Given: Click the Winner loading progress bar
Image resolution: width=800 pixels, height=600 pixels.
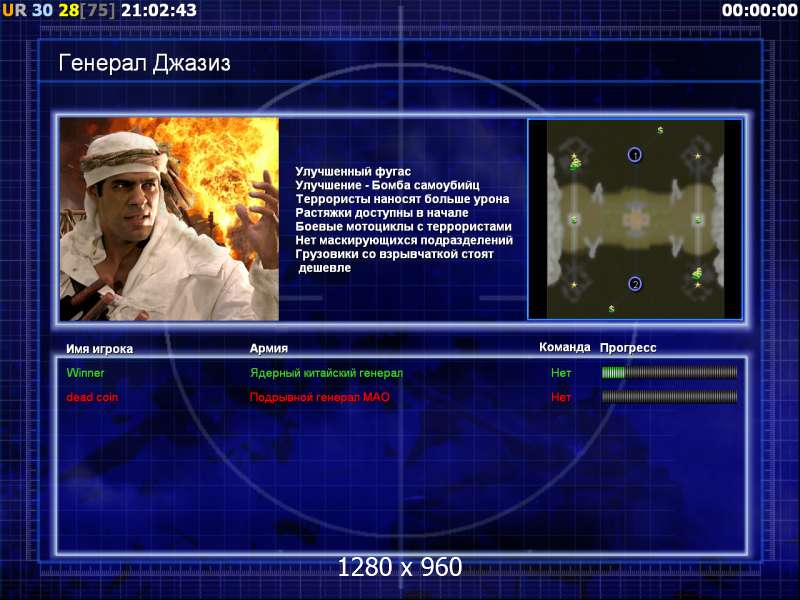Looking at the screenshot, I should click(x=669, y=373).
